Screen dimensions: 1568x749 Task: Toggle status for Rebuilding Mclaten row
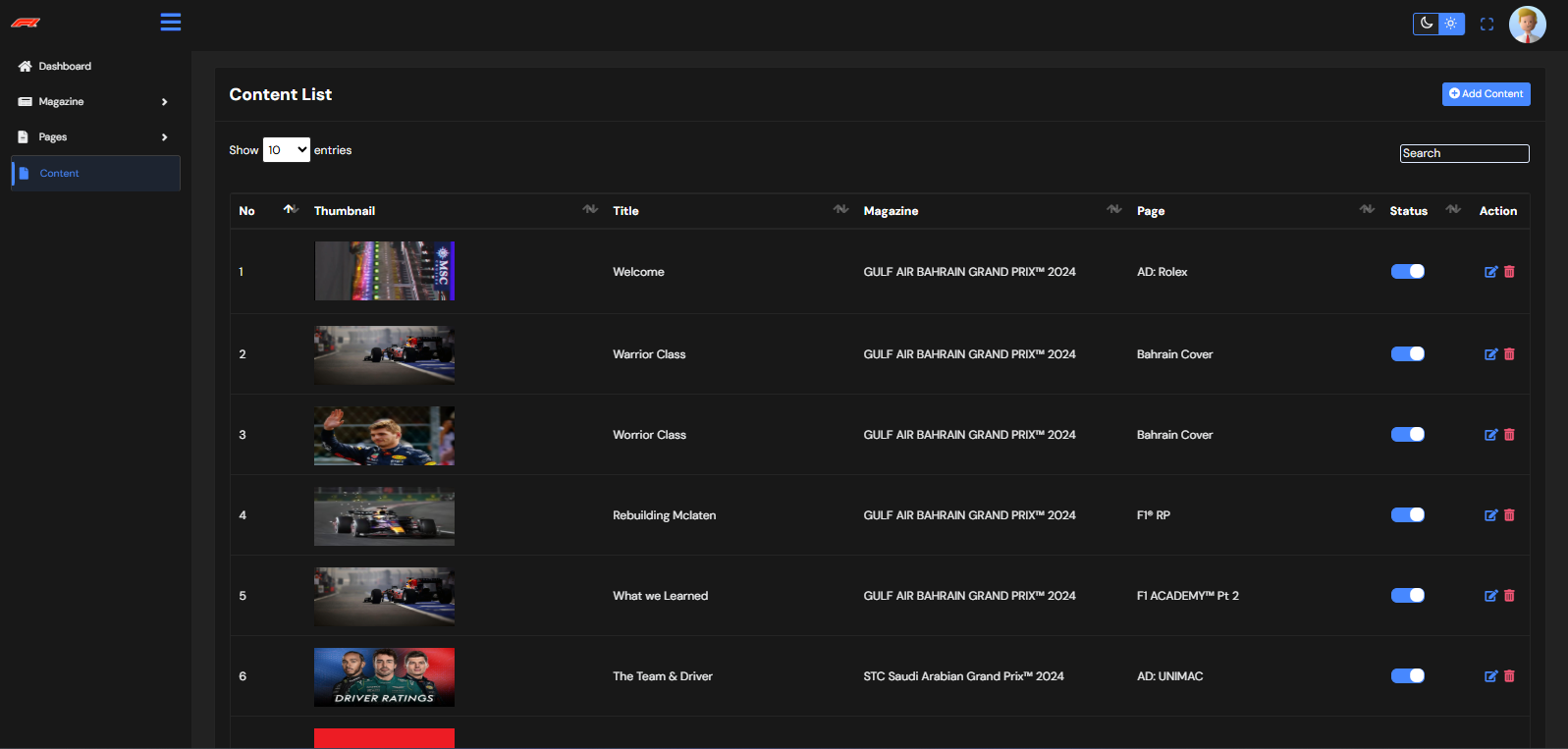click(x=1408, y=514)
